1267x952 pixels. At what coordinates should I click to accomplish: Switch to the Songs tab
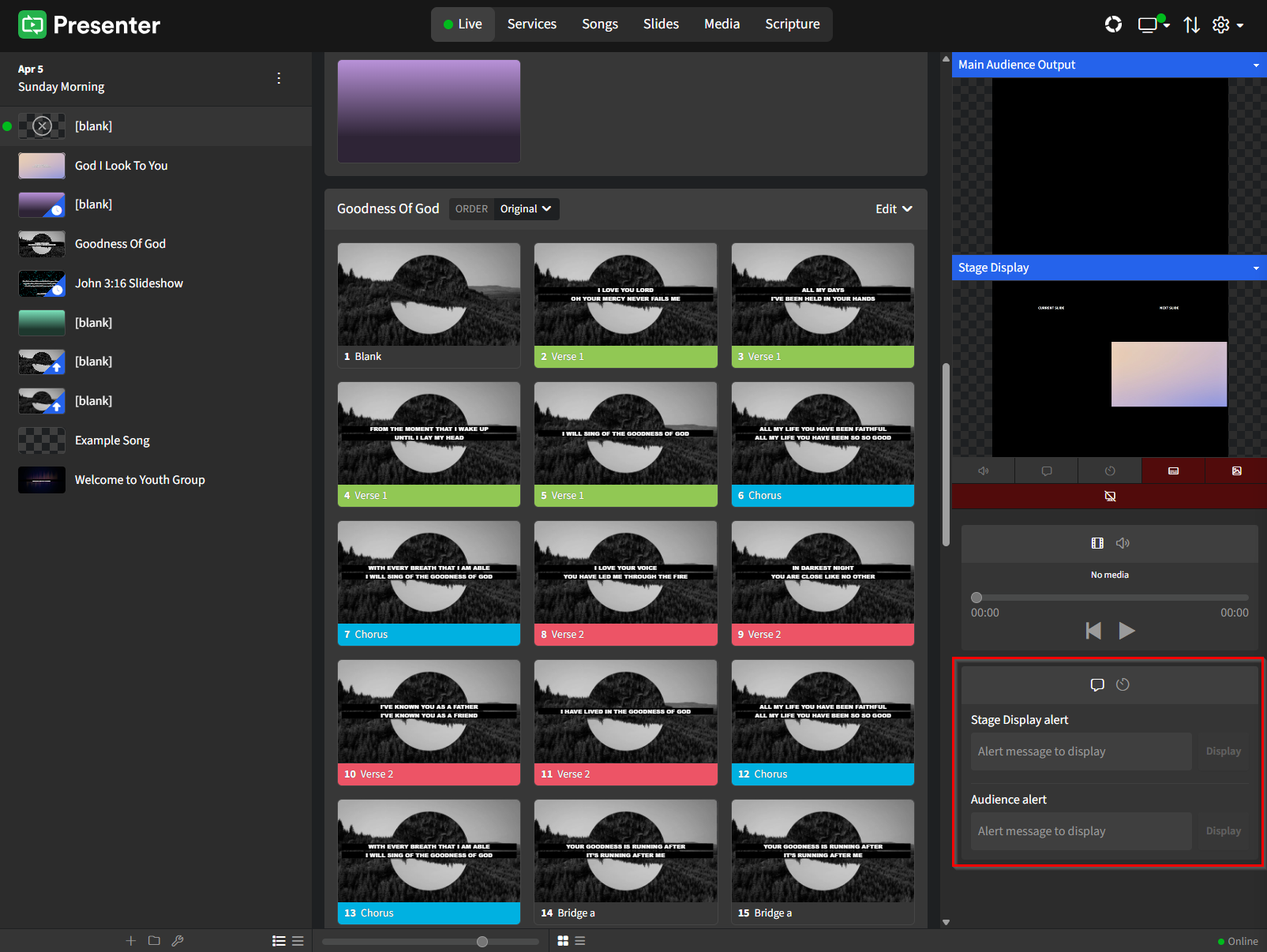tap(599, 24)
